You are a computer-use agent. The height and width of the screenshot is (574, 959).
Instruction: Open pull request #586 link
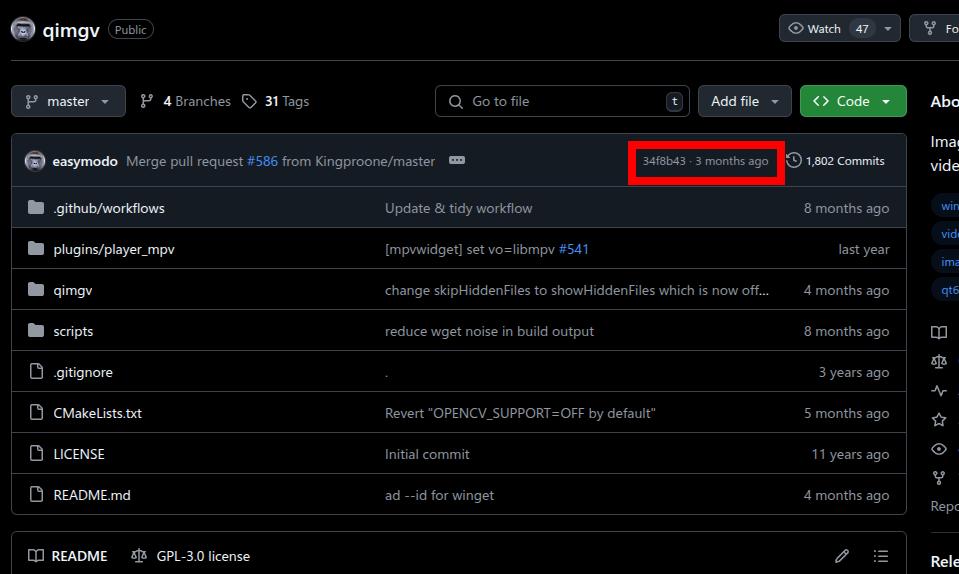pyautogui.click(x=262, y=161)
